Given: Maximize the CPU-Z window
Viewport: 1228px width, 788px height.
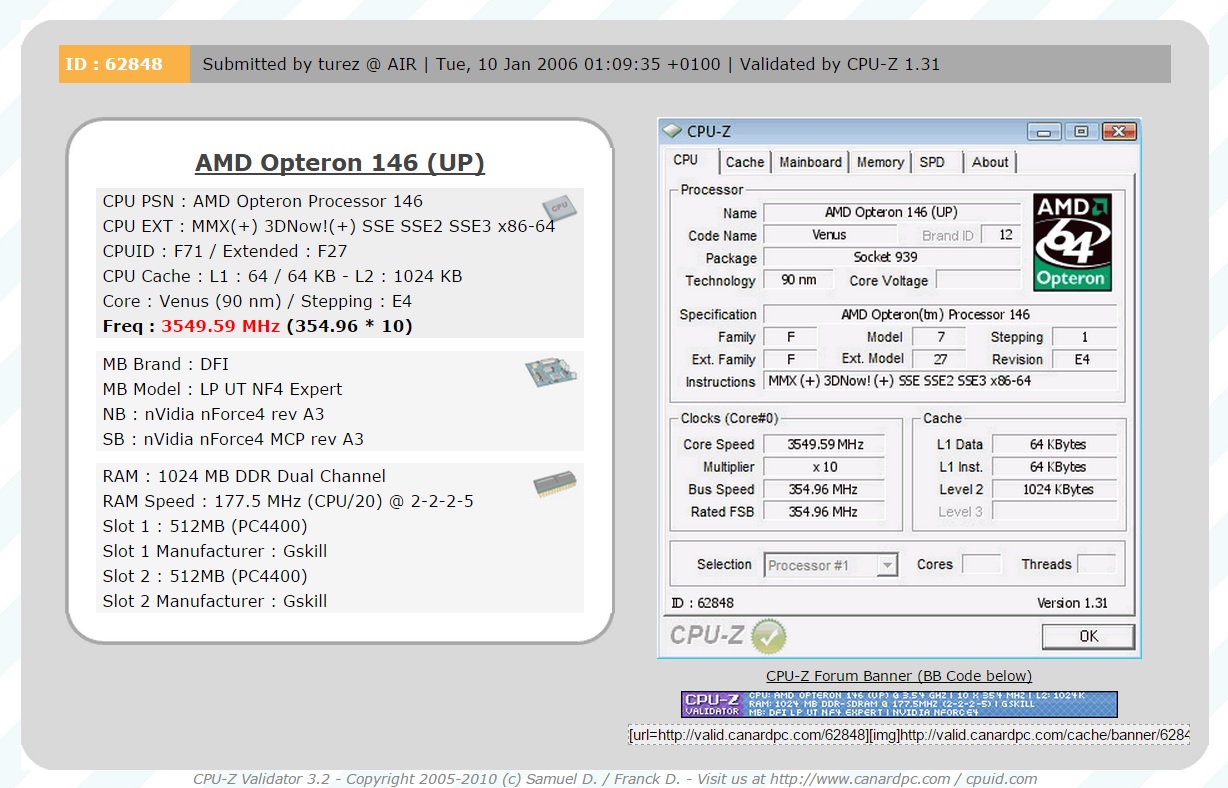Looking at the screenshot, I should (x=1081, y=131).
